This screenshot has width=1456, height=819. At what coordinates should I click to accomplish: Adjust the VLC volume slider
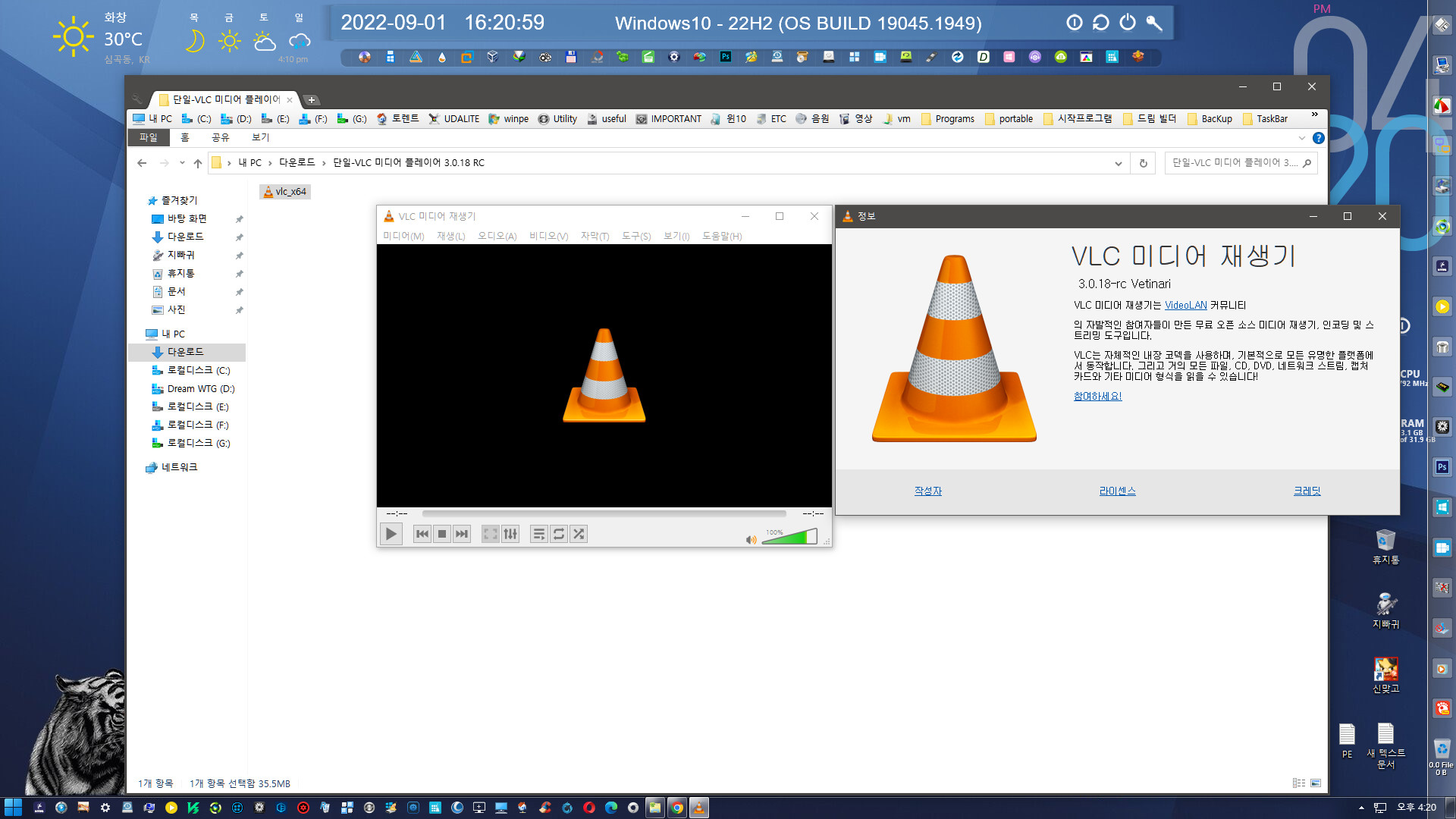[x=789, y=537]
